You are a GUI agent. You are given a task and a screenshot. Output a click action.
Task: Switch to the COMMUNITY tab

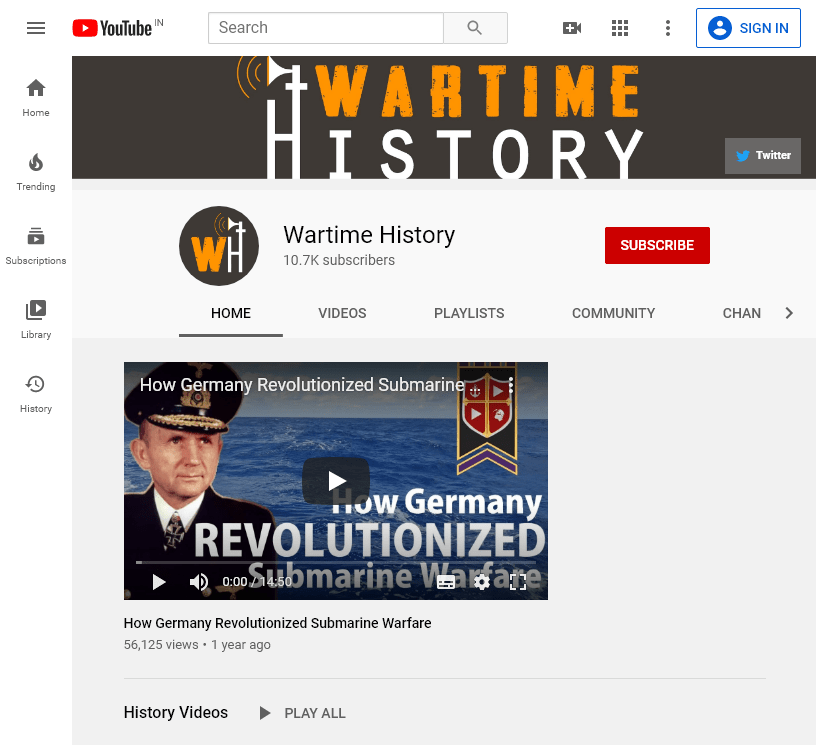[614, 313]
